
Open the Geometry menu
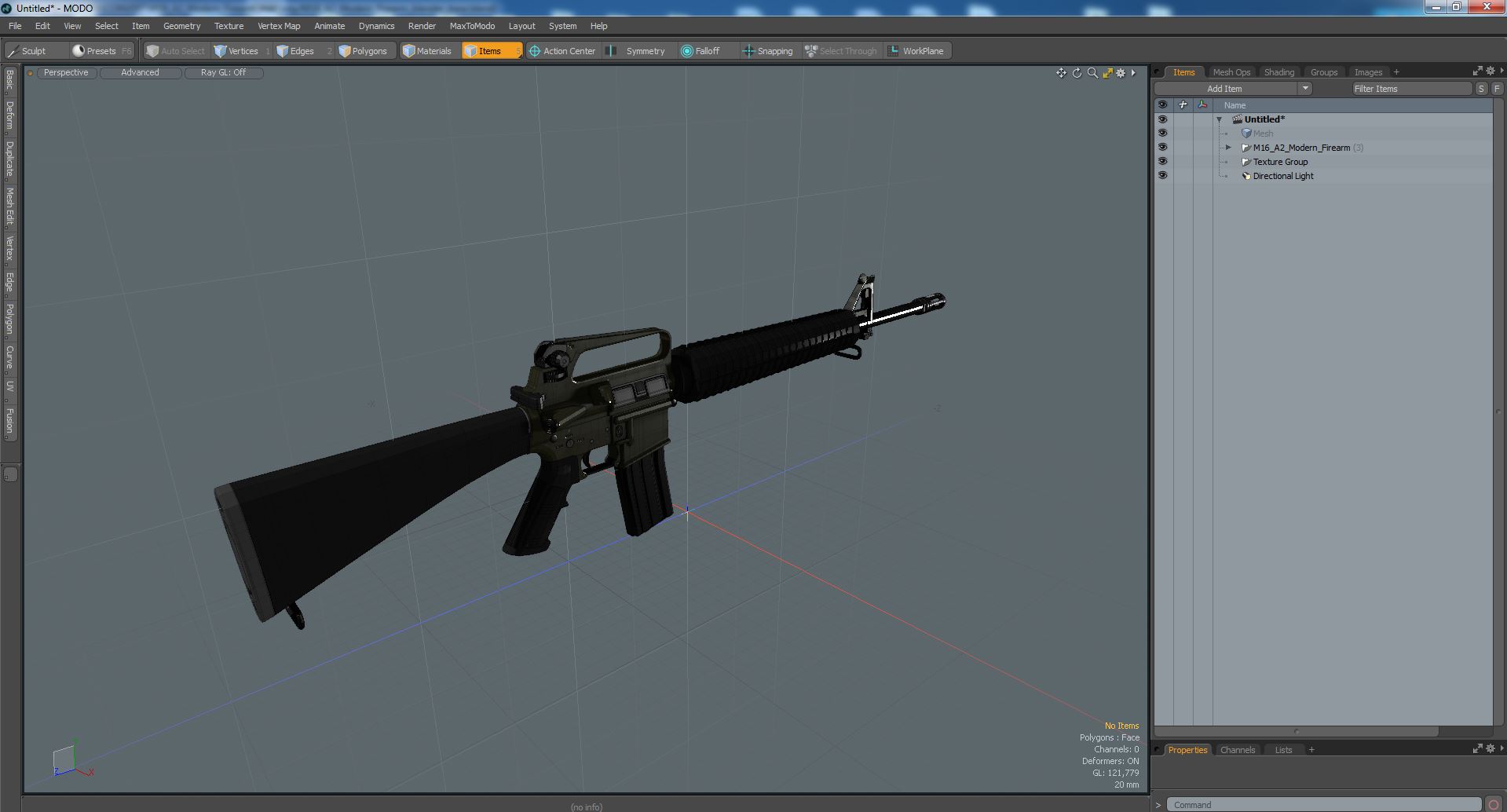pyautogui.click(x=181, y=26)
